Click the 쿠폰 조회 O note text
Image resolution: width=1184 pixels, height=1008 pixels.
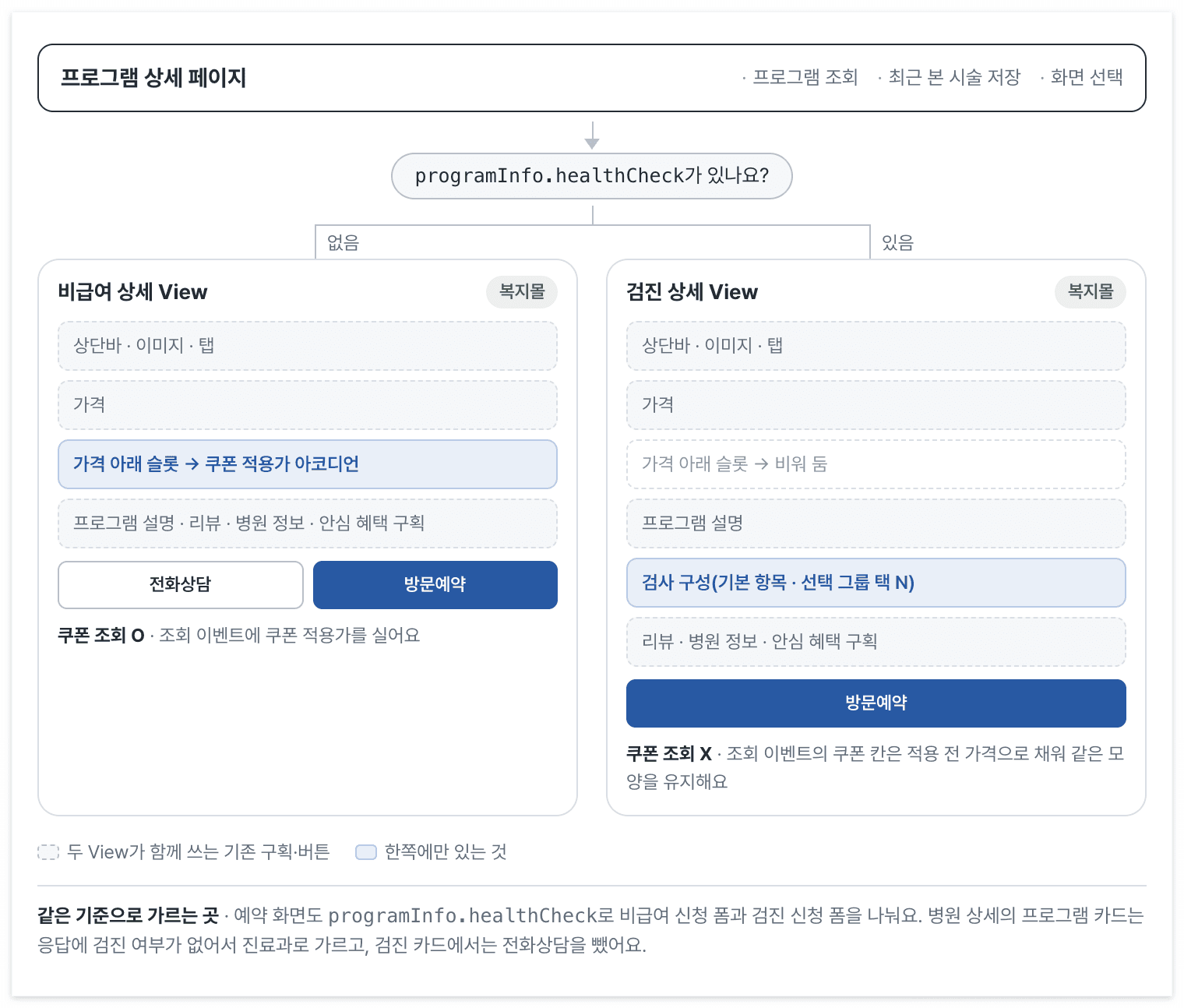click(239, 636)
